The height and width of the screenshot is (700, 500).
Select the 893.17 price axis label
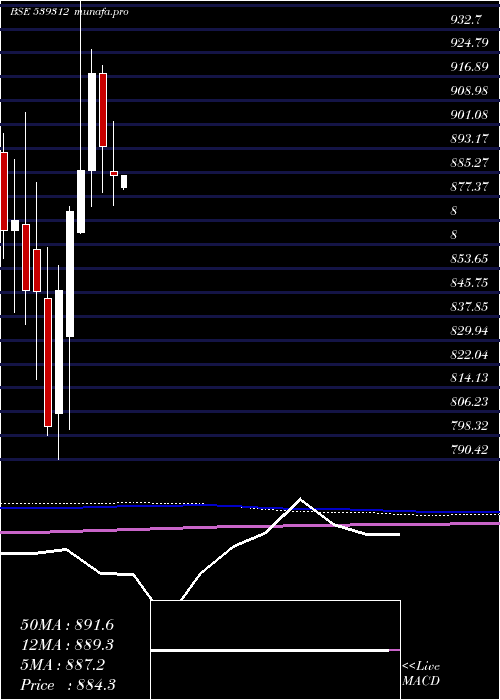[x=469, y=139]
